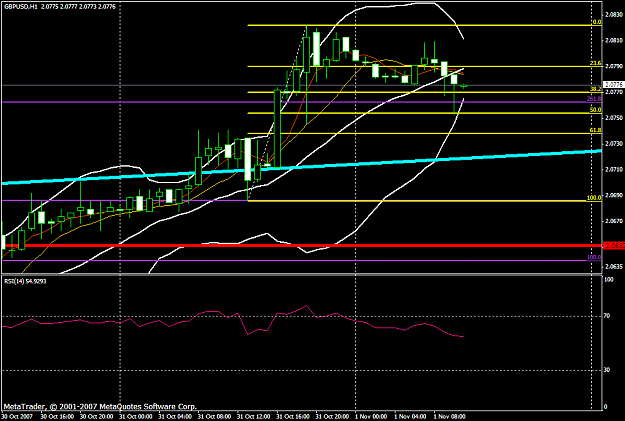This screenshot has height=421, width=625.
Task: Click the RSI(14) 54.9293 indicator label
Action: tap(25, 281)
